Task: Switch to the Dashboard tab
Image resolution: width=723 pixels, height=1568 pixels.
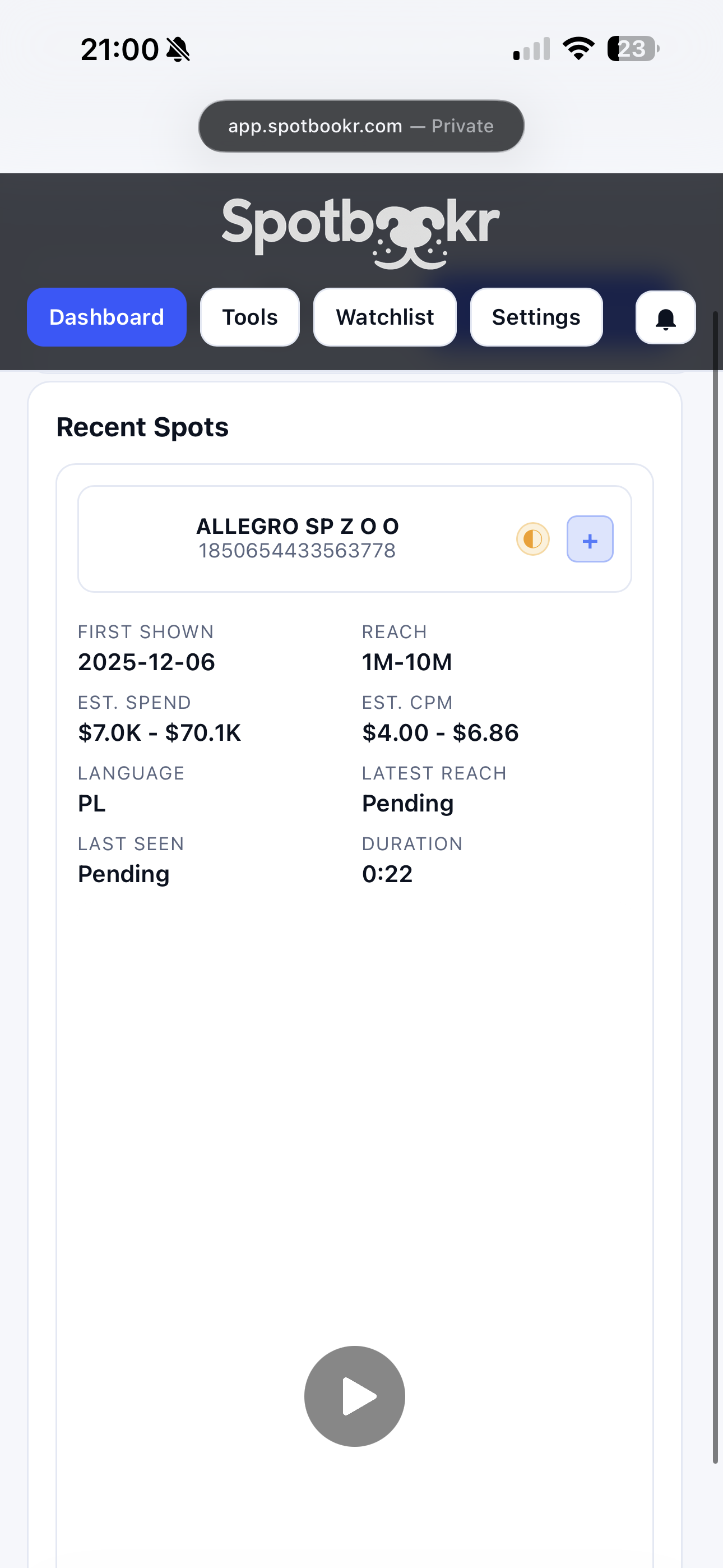Action: 106,317
